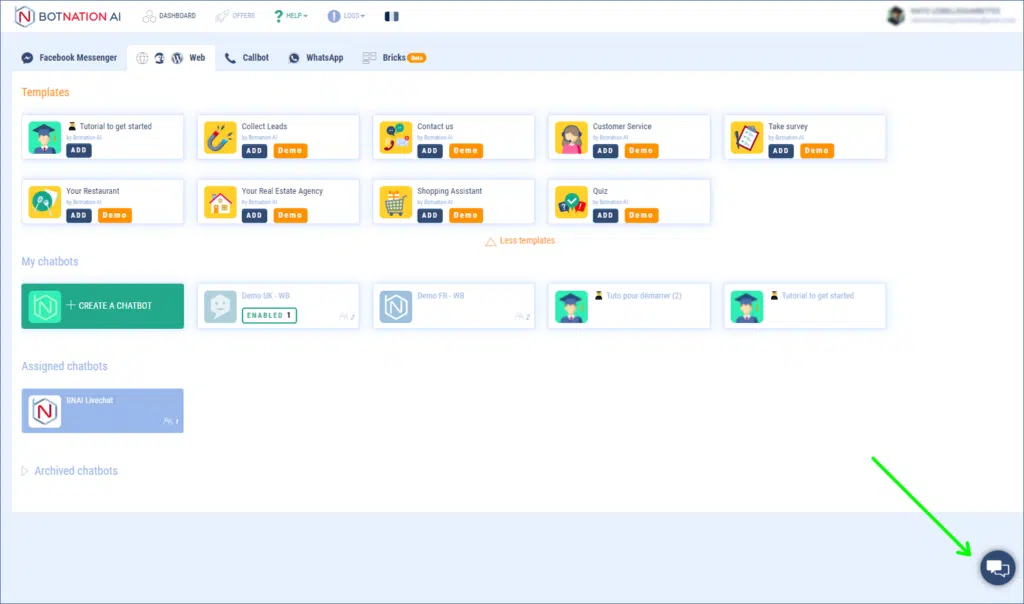Screen dimensions: 1024x604
Task: Click the Your Real Estate Agency house icon
Action: (220, 202)
